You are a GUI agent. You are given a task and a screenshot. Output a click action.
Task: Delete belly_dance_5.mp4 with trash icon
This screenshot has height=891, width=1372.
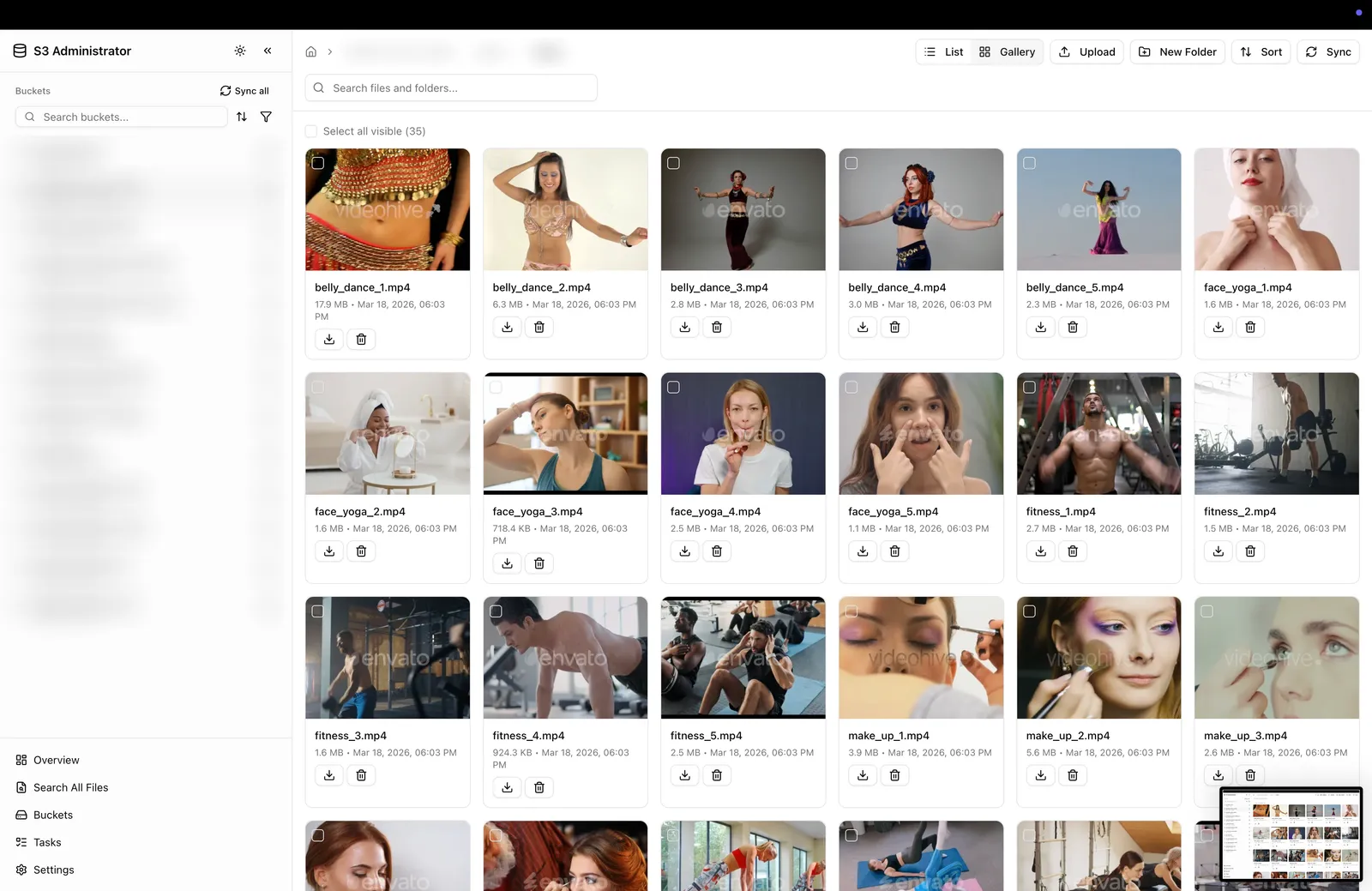tap(1073, 327)
